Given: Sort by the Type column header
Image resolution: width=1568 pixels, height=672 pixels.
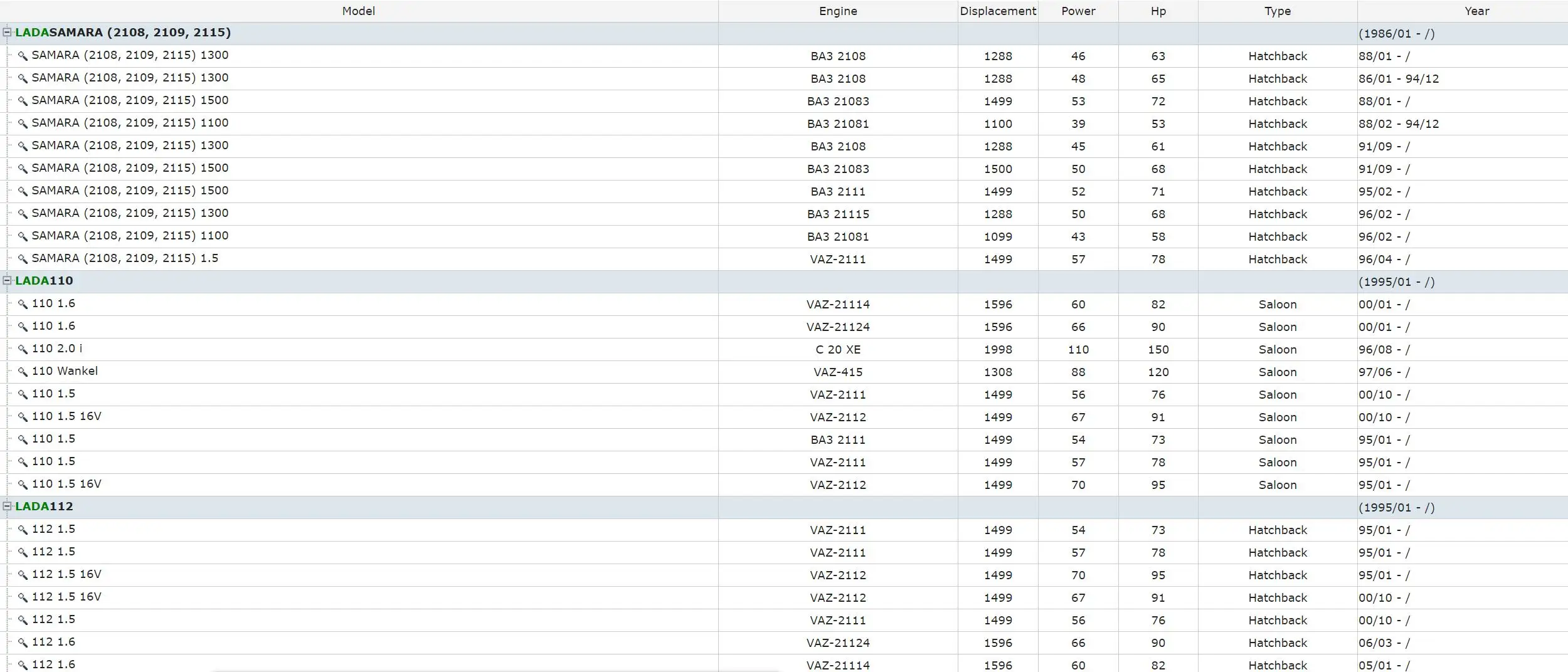Looking at the screenshot, I should coord(1278,11).
